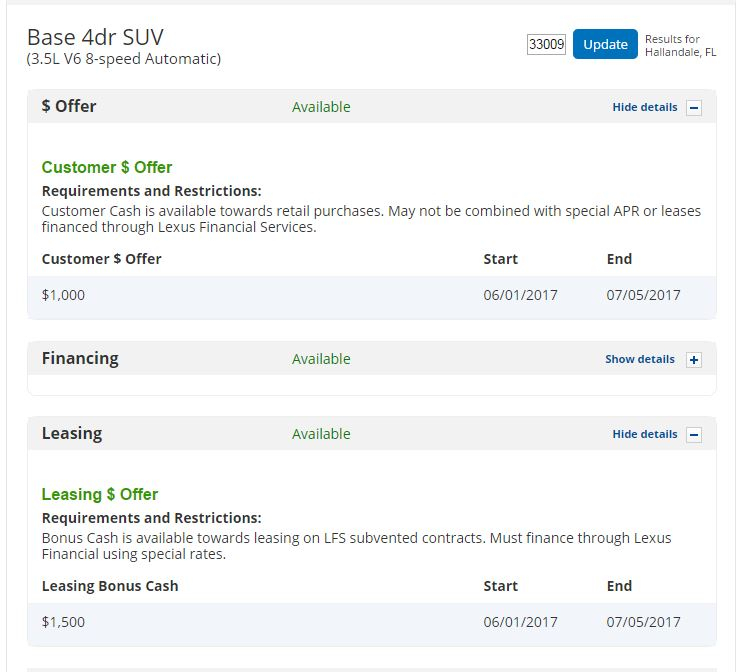The width and height of the screenshot is (738, 672).
Task: Click the $1,000 customer offer row
Action: pos(372,295)
